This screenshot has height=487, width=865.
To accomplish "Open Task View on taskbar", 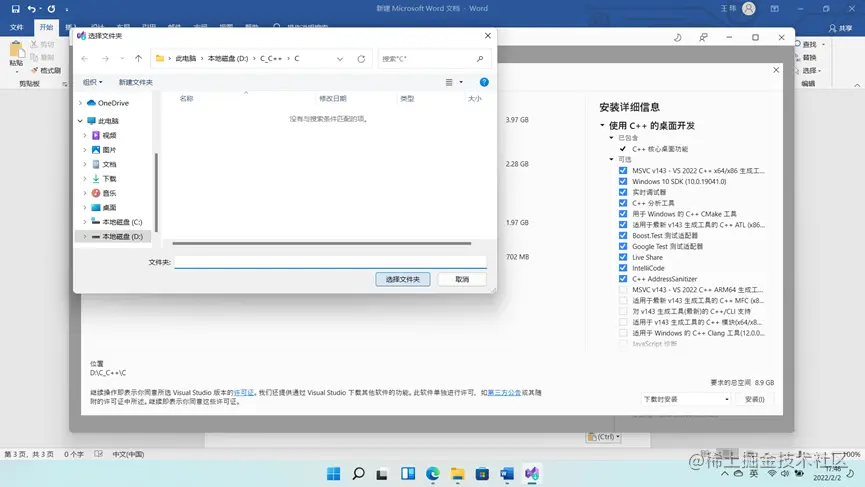I will tap(382, 474).
